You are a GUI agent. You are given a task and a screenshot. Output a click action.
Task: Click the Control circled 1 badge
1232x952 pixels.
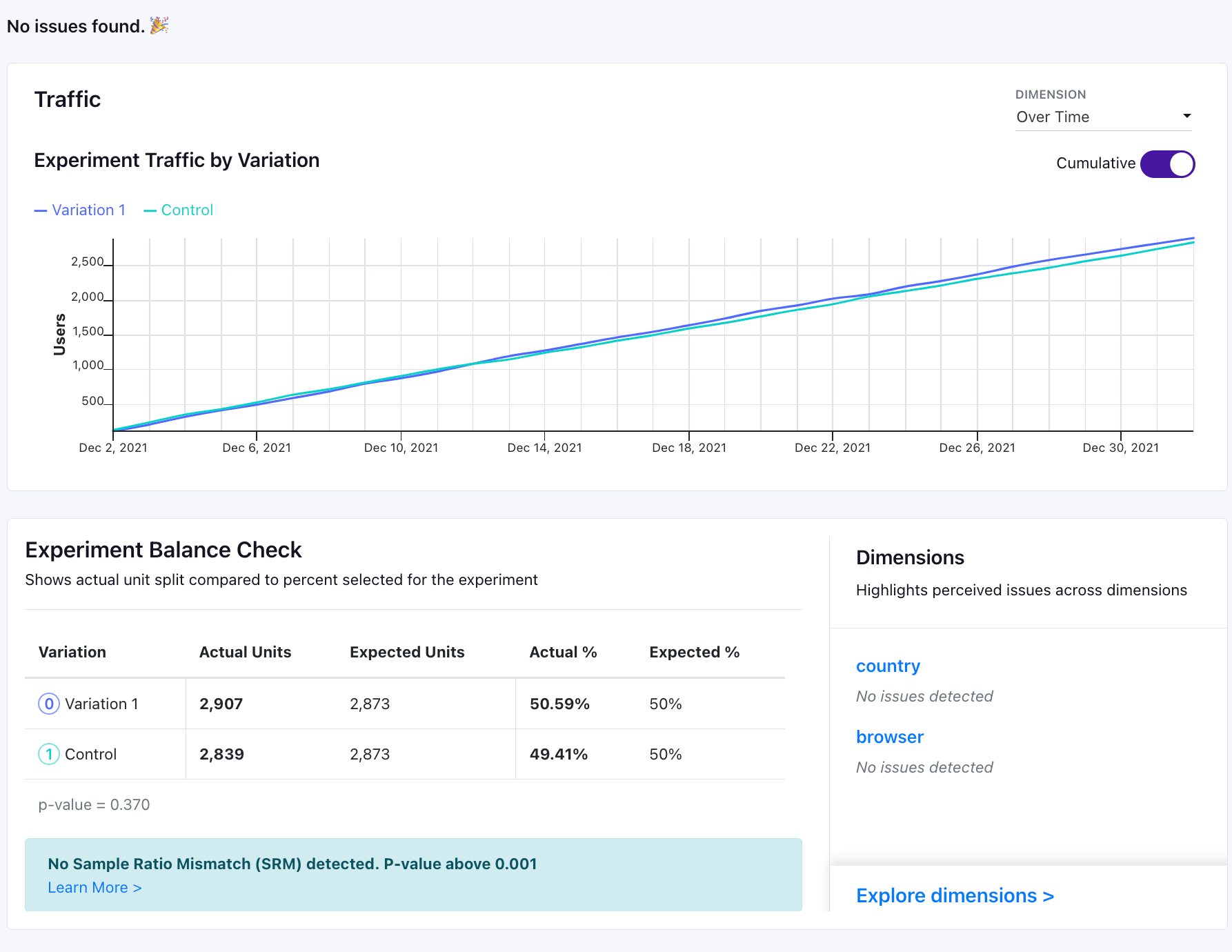click(49, 754)
